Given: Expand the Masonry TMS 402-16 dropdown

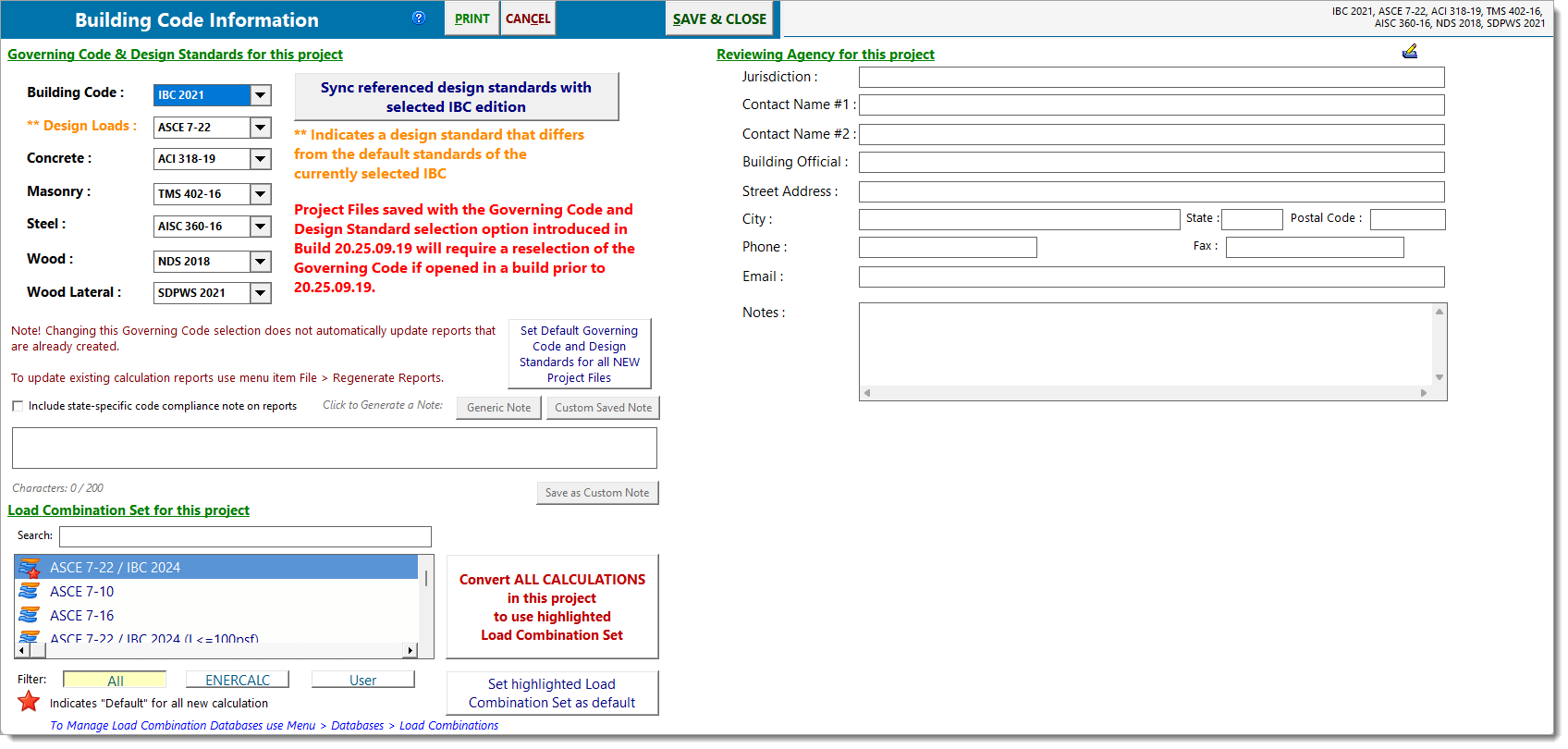Looking at the screenshot, I should click(x=261, y=194).
